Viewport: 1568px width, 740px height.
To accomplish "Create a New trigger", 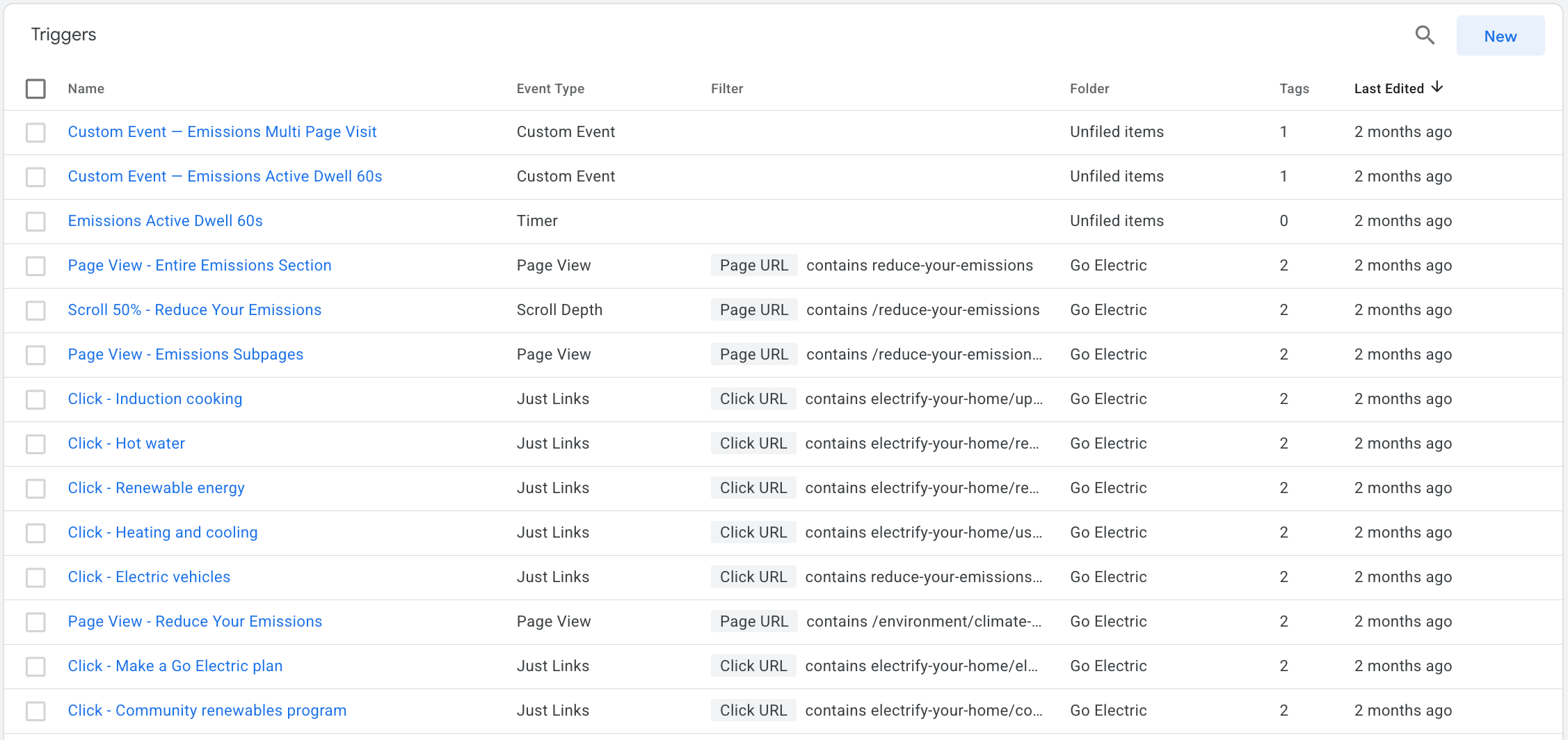I will tap(1501, 36).
